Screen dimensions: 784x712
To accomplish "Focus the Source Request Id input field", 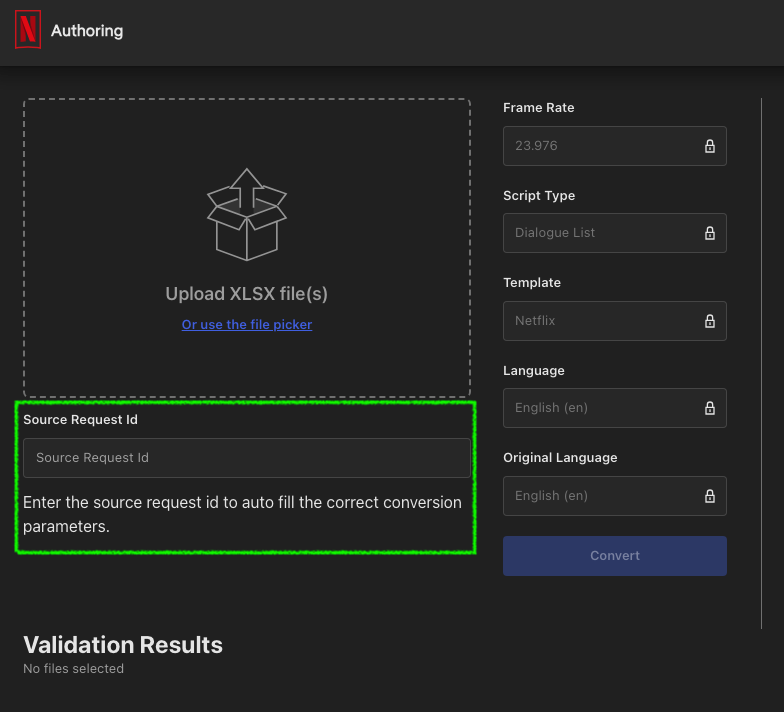I will point(246,458).
